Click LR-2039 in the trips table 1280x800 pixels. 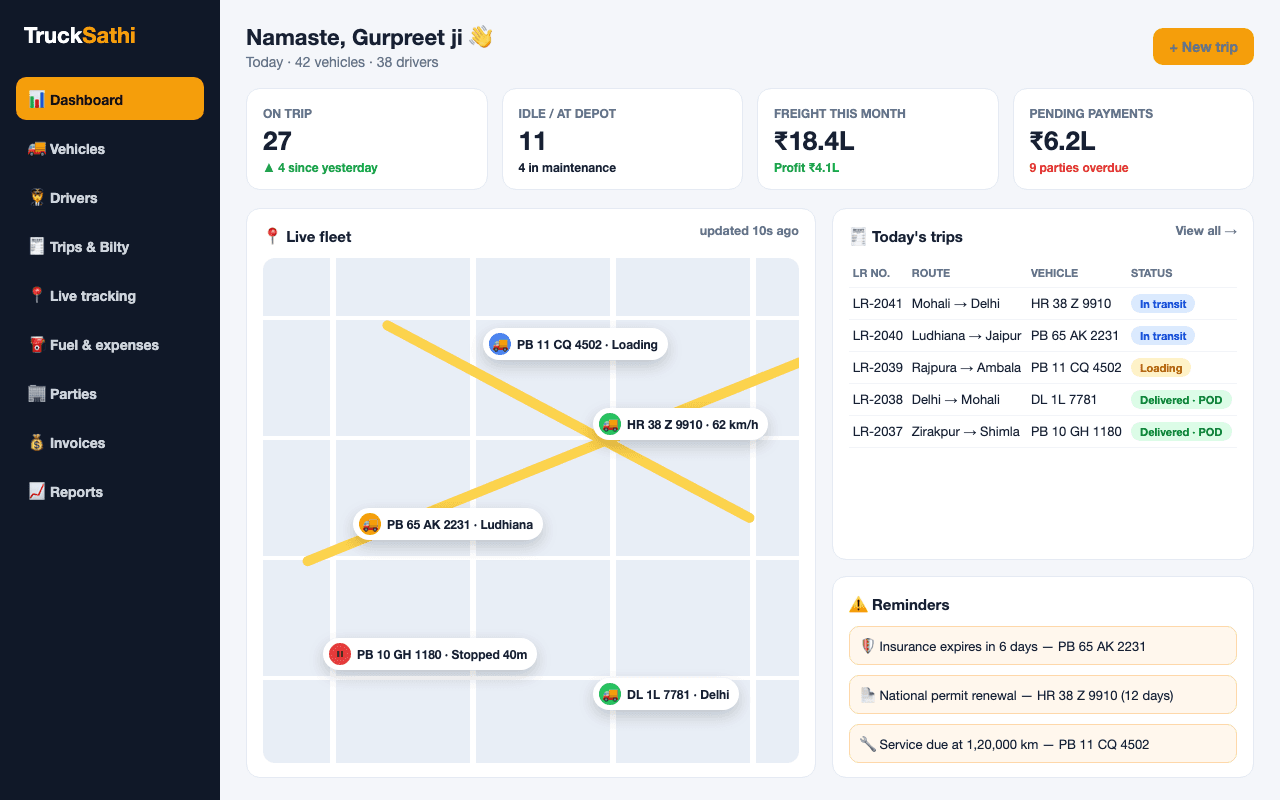coord(878,368)
